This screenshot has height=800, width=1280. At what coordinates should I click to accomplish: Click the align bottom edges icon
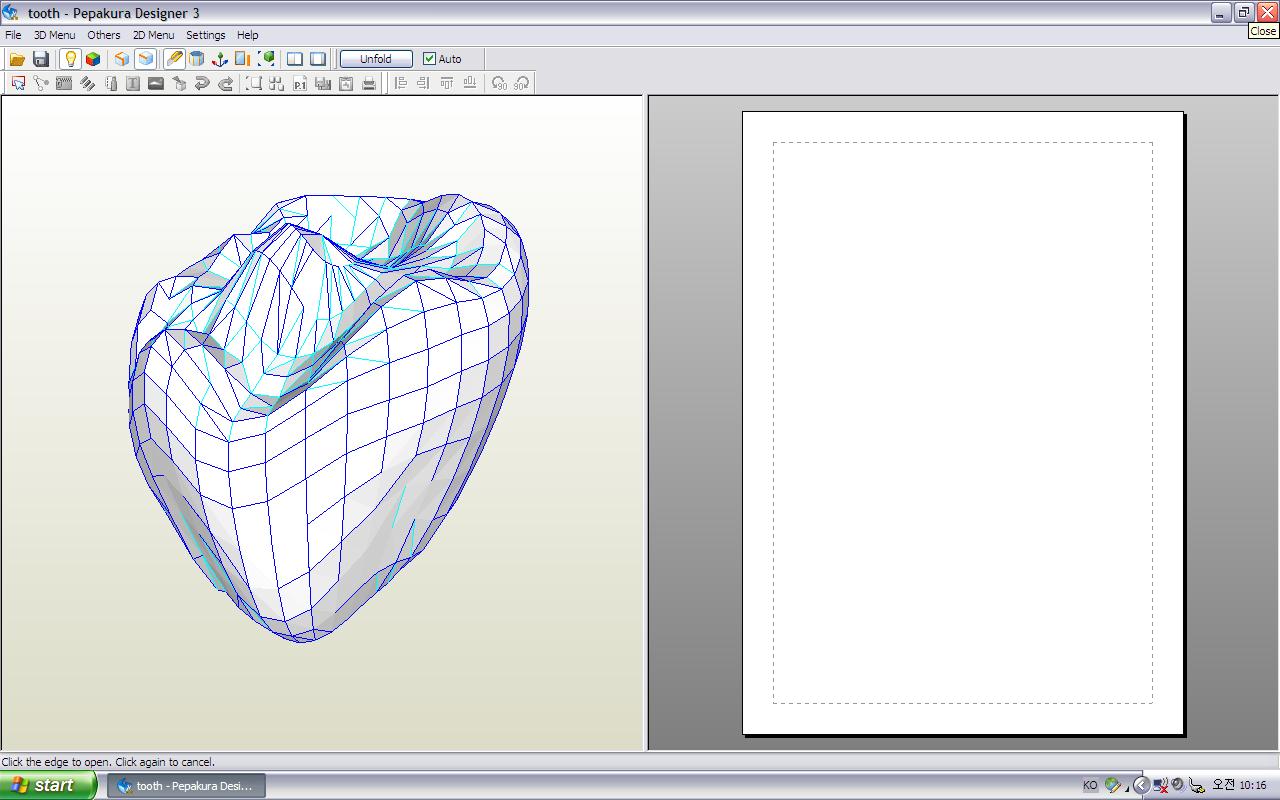pos(470,83)
